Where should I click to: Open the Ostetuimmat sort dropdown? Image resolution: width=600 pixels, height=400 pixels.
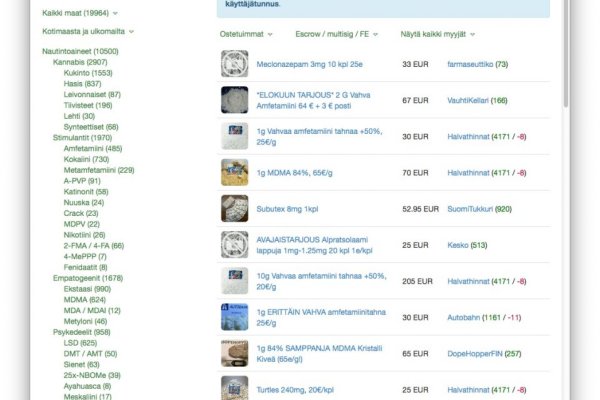coord(246,34)
